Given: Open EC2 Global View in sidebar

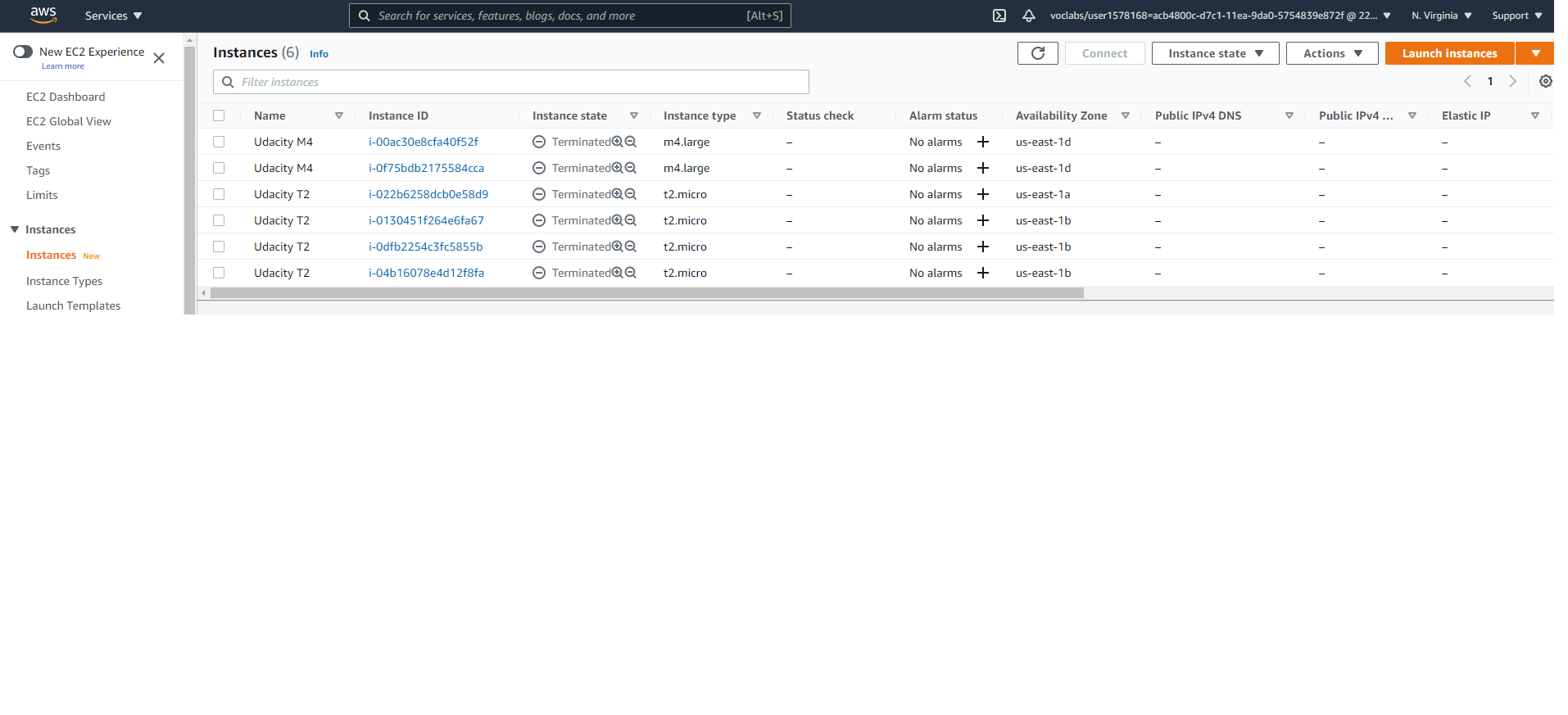Looking at the screenshot, I should [69, 121].
